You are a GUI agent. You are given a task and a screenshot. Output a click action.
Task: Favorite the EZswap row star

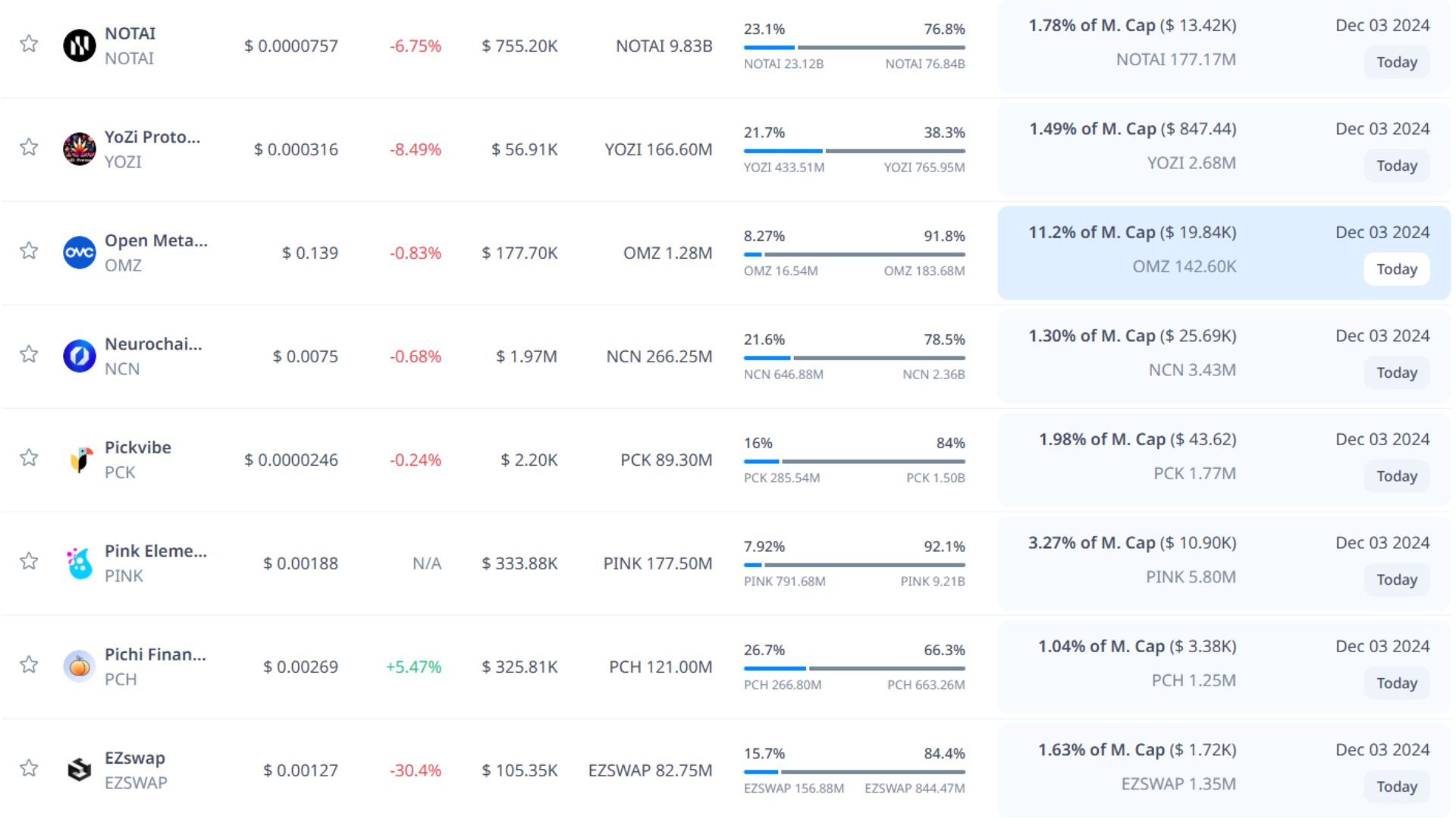pos(29,768)
